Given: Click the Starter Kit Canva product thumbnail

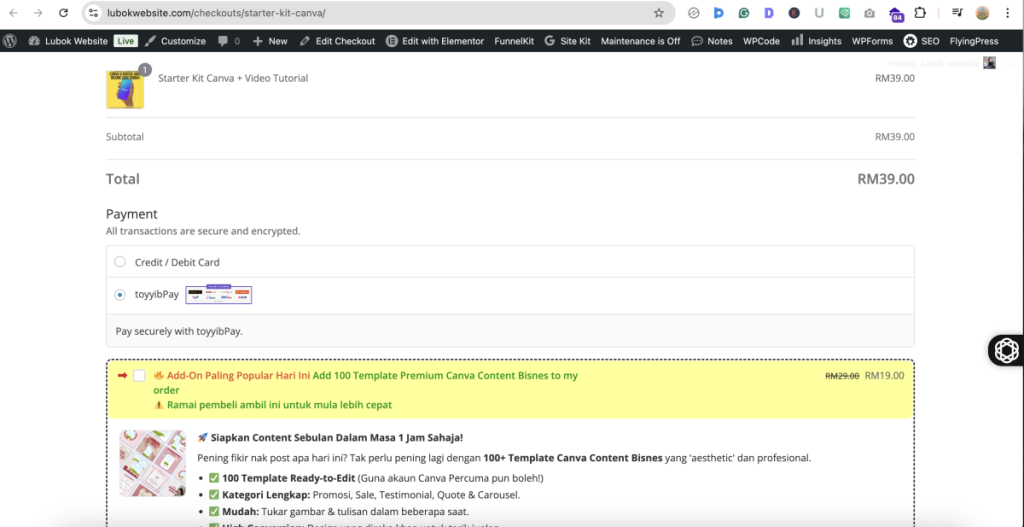Looking at the screenshot, I should pyautogui.click(x=125, y=89).
